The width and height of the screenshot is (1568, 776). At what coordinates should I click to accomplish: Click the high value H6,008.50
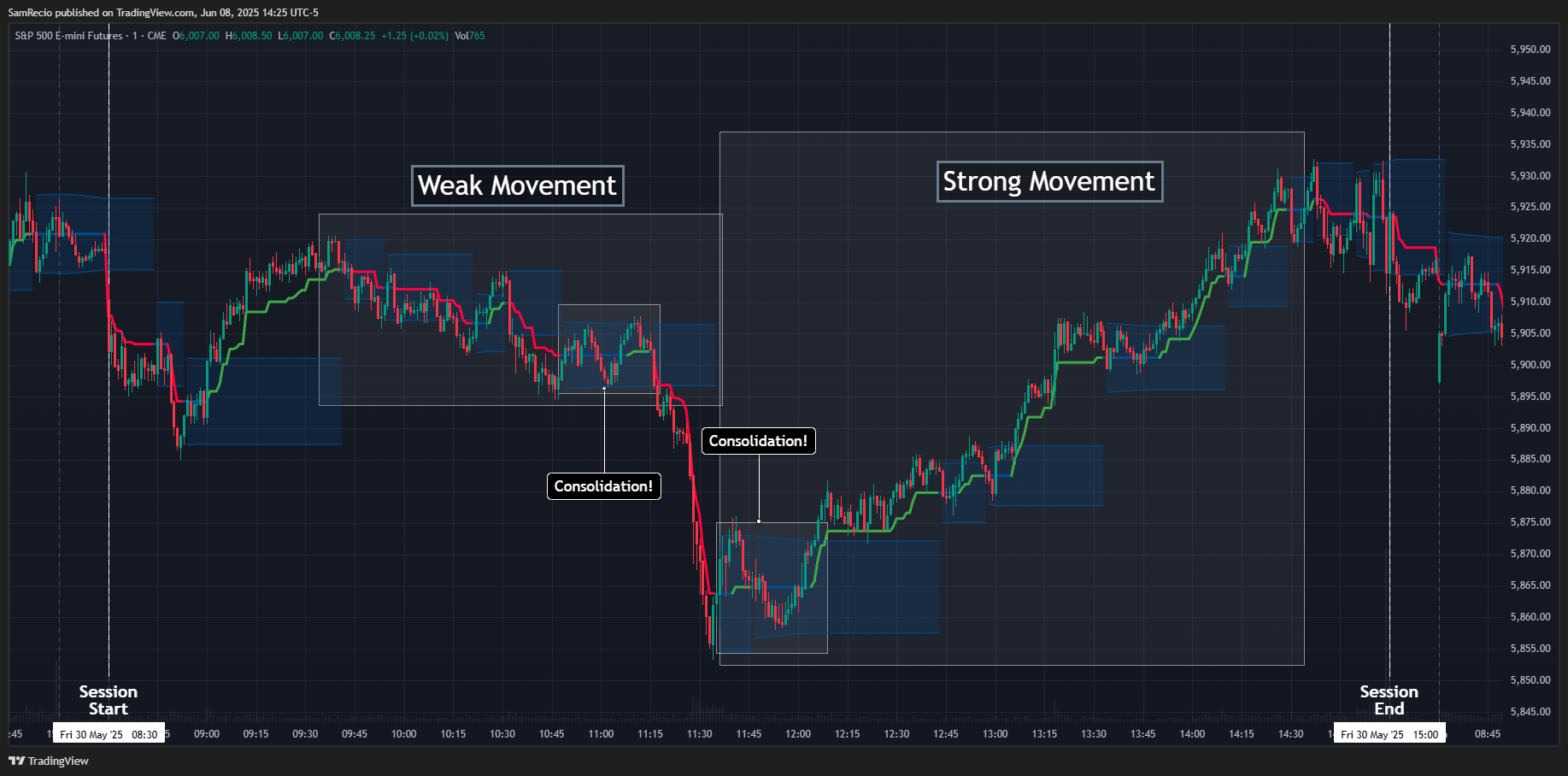[x=249, y=36]
